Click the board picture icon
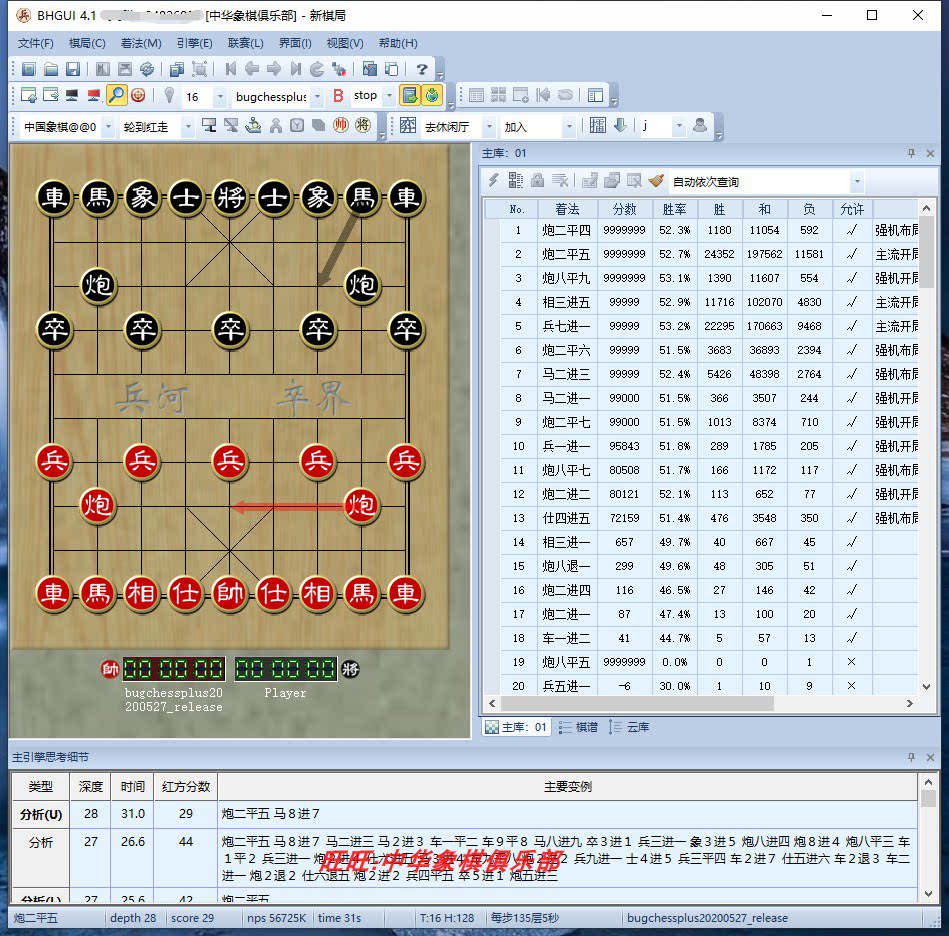Screen dimensions: 949x936 pyautogui.click(x=369, y=69)
